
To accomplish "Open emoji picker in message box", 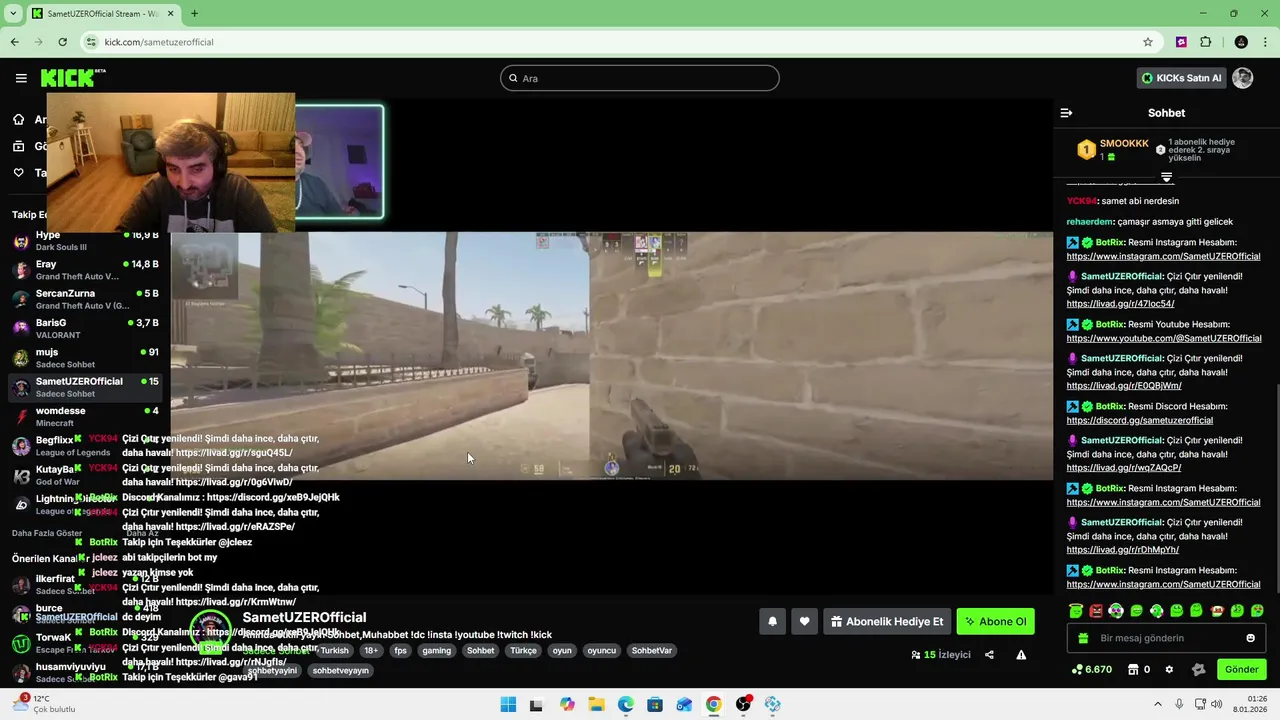I will 1250,638.
